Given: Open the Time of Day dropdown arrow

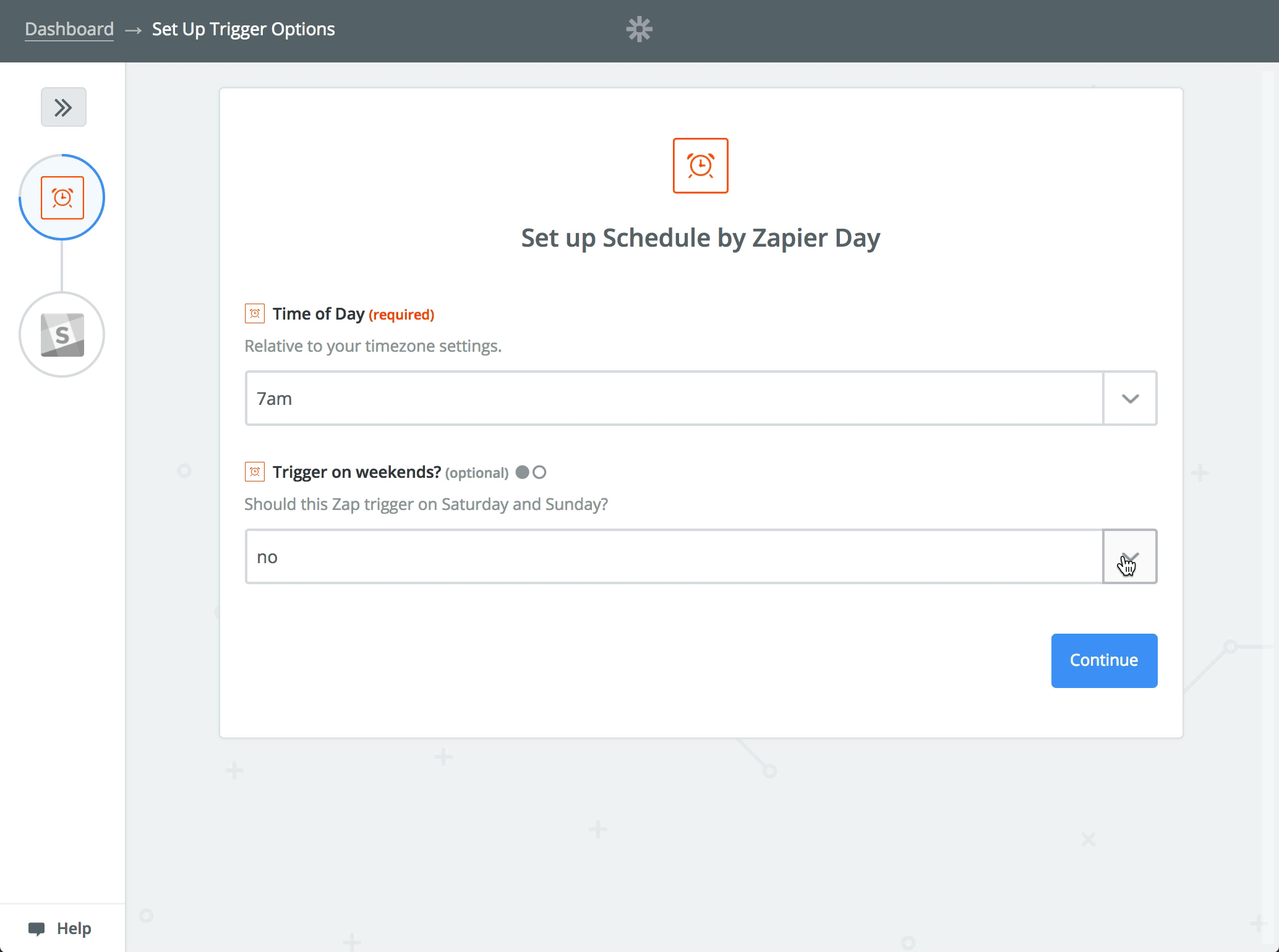Looking at the screenshot, I should click(x=1130, y=398).
